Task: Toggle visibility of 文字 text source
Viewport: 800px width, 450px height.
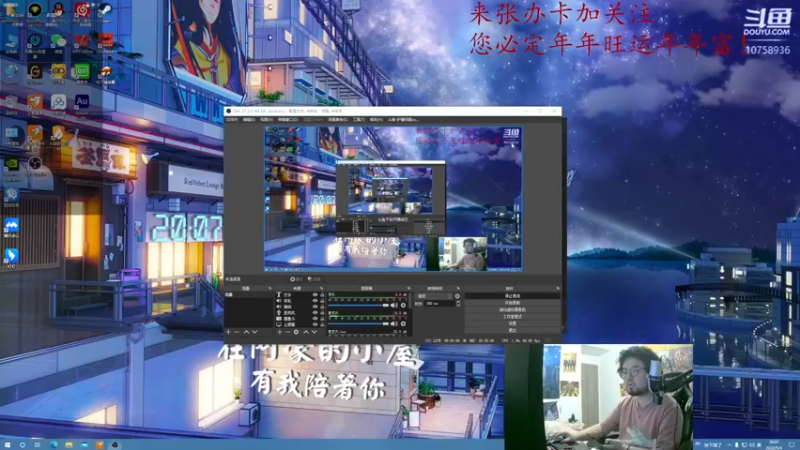Action: [x=315, y=294]
